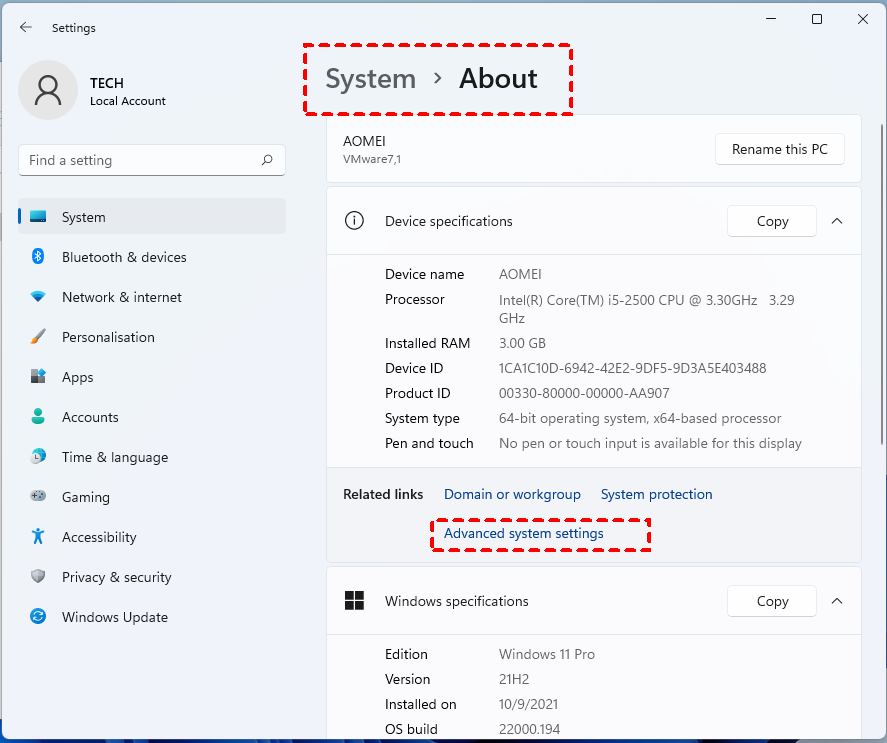The height and width of the screenshot is (743, 887).
Task: Collapse the Windows specifications section
Action: (837, 601)
